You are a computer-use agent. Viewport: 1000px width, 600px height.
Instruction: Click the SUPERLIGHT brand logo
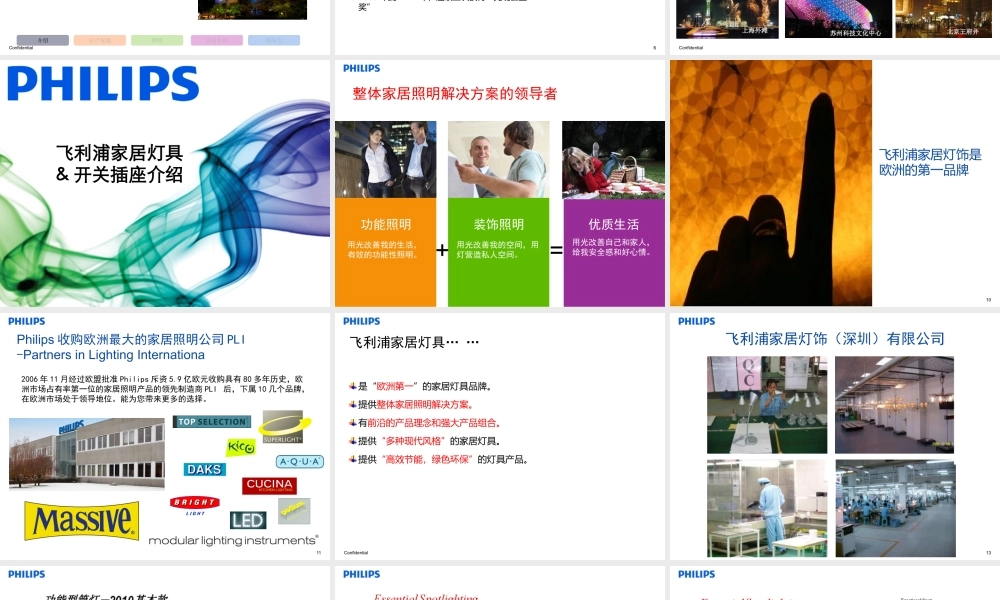pos(283,427)
